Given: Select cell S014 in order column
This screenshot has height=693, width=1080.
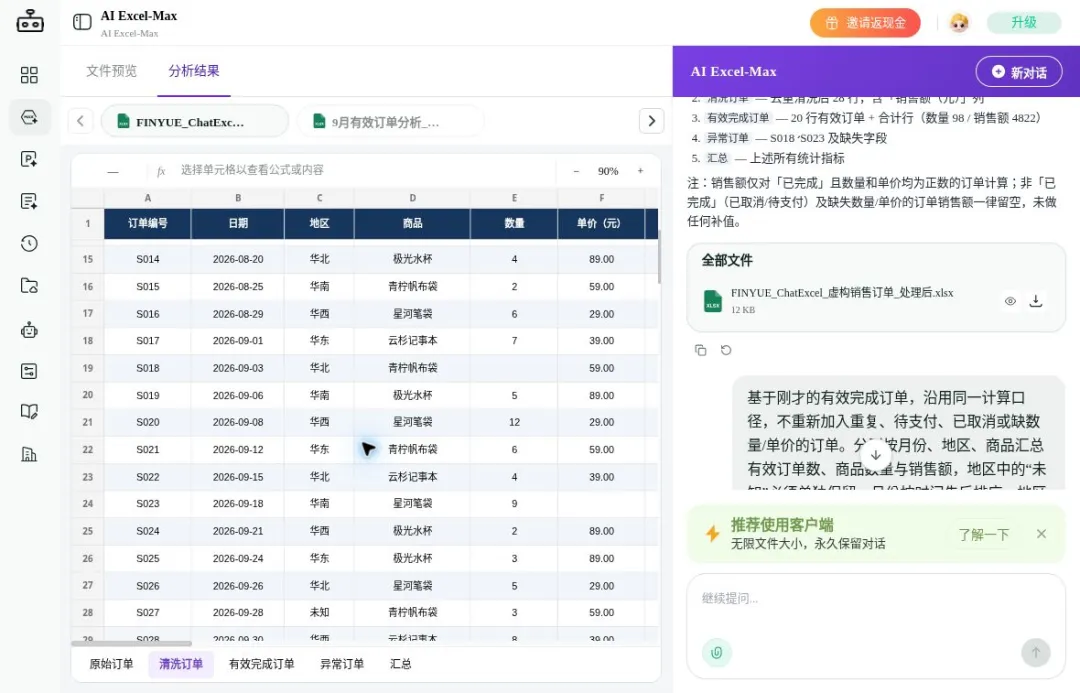Looking at the screenshot, I should click(x=147, y=259).
